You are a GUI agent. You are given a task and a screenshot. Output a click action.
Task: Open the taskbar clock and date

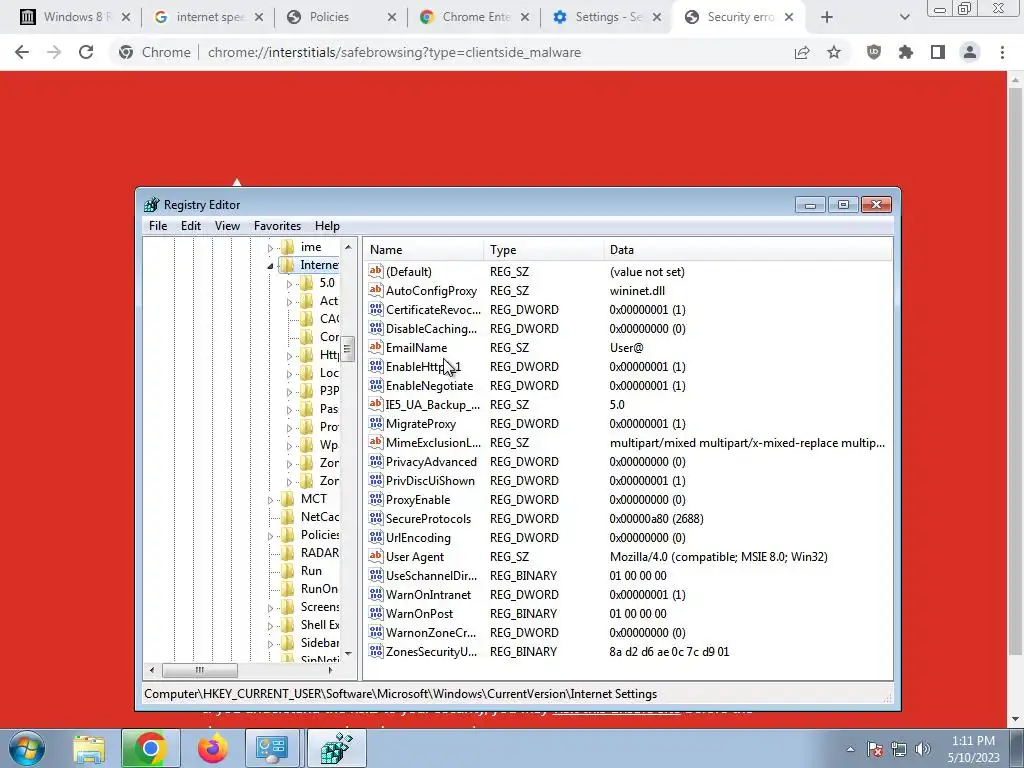pyautogui.click(x=973, y=749)
